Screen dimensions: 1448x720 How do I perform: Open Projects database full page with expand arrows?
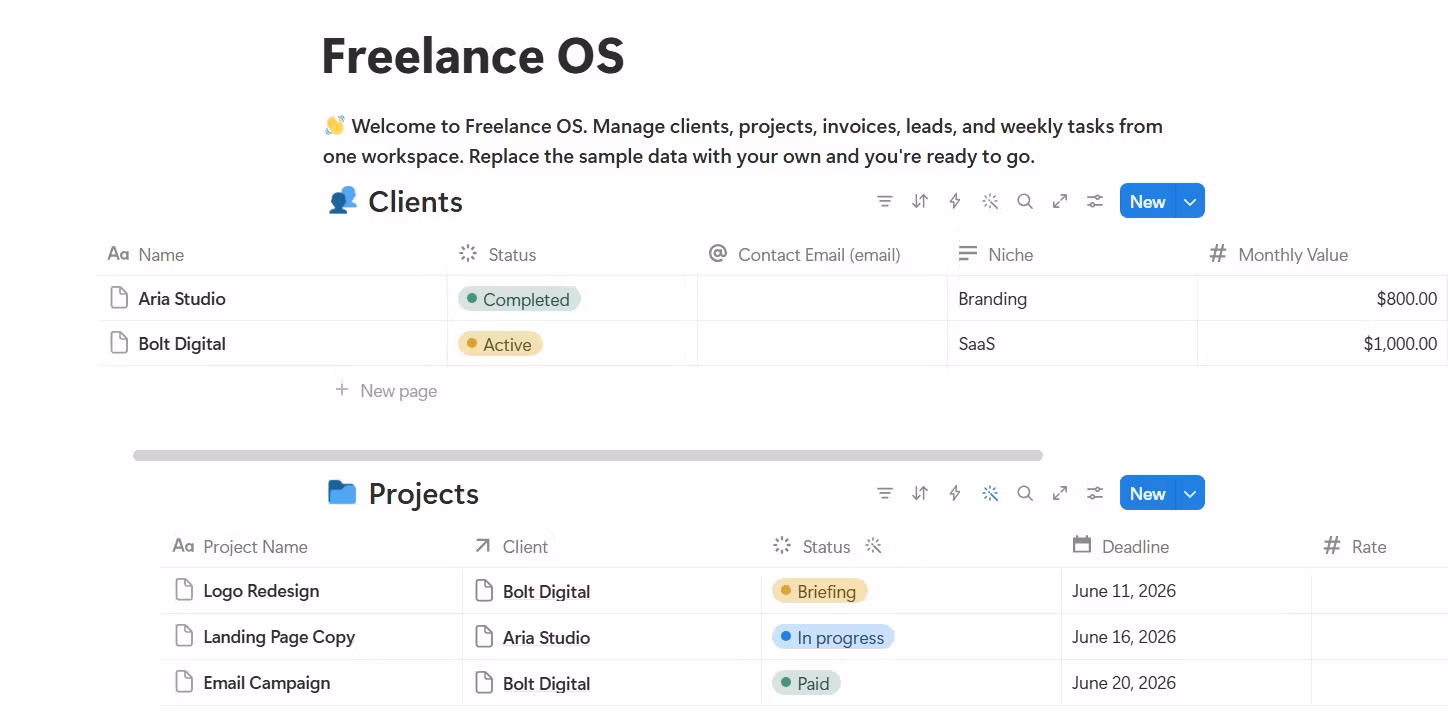[x=1060, y=493]
